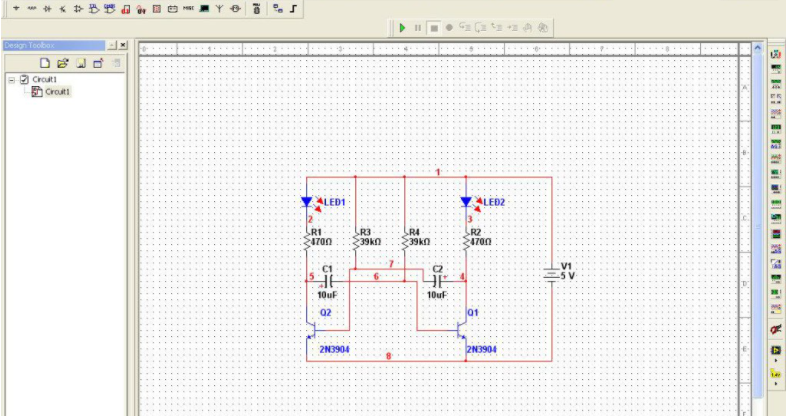Image resolution: width=792 pixels, height=416 pixels.
Task: Click the breakpoint circle button in simulation toolbar
Action: click(x=449, y=28)
